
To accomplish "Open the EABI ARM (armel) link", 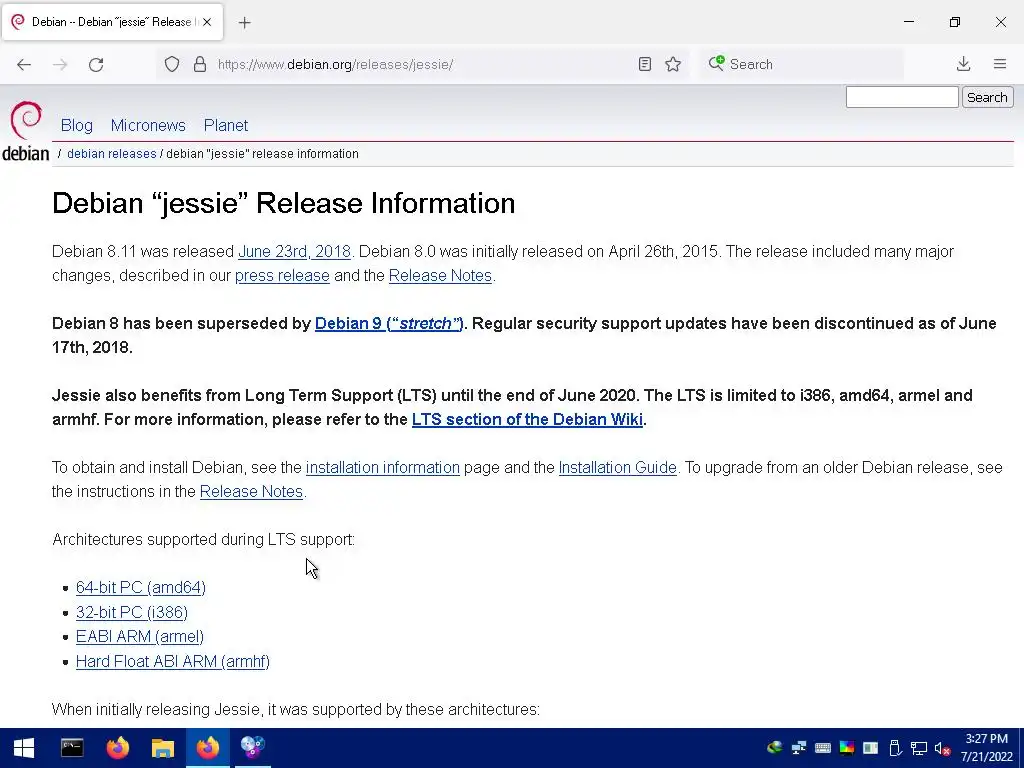I will click(x=140, y=637).
